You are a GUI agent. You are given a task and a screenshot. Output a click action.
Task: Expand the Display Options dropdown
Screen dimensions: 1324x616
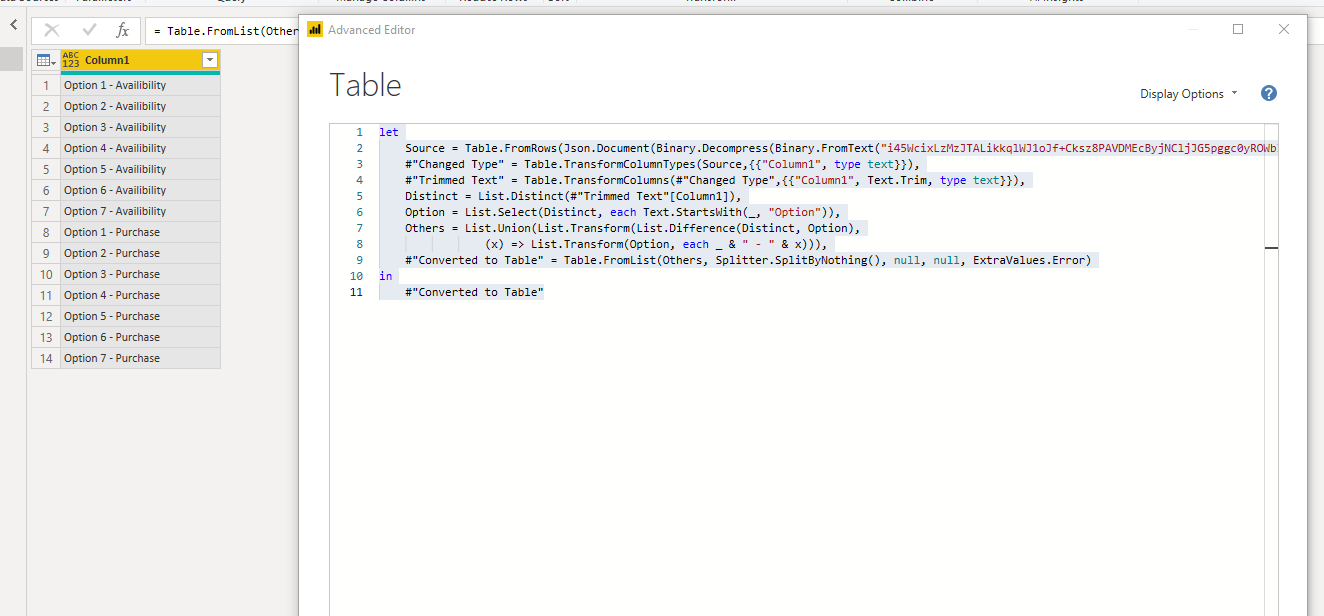tap(1189, 94)
